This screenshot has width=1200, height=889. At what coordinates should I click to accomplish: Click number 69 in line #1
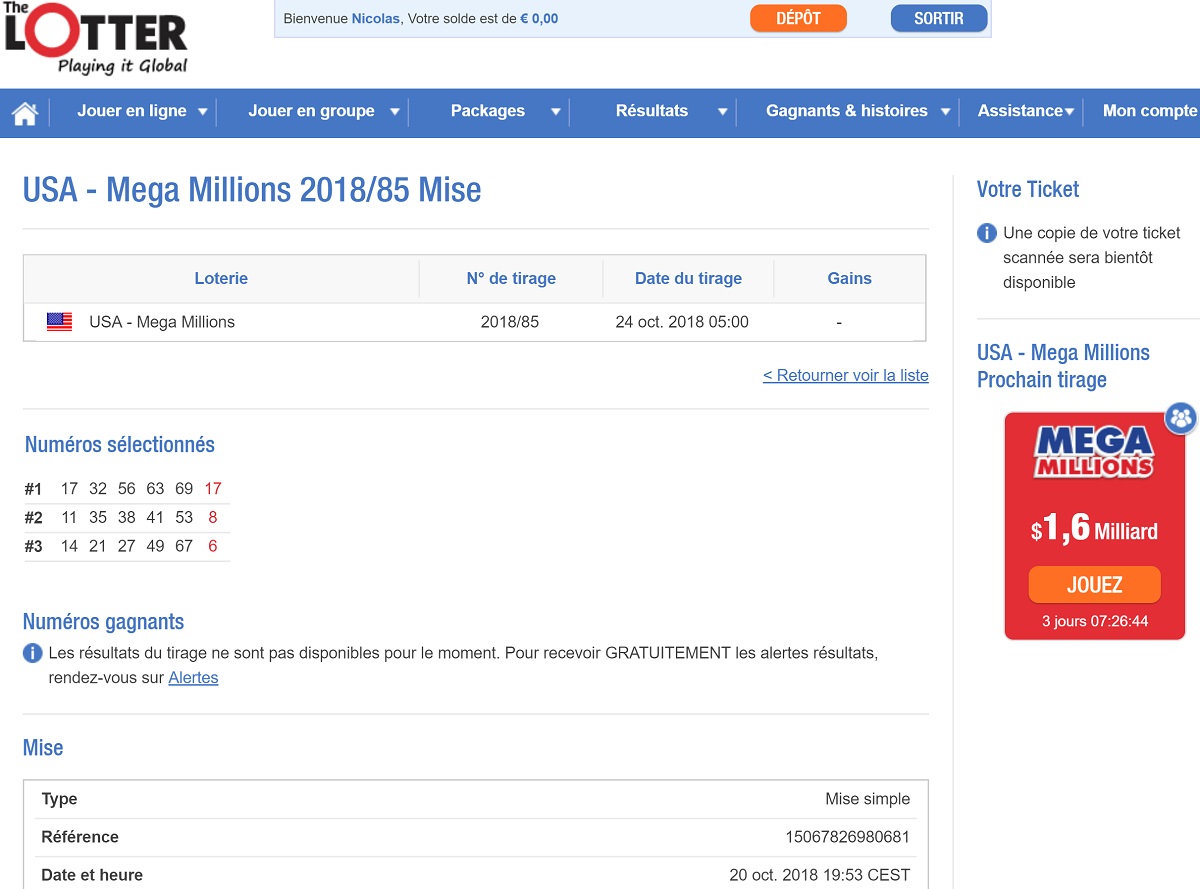click(184, 489)
